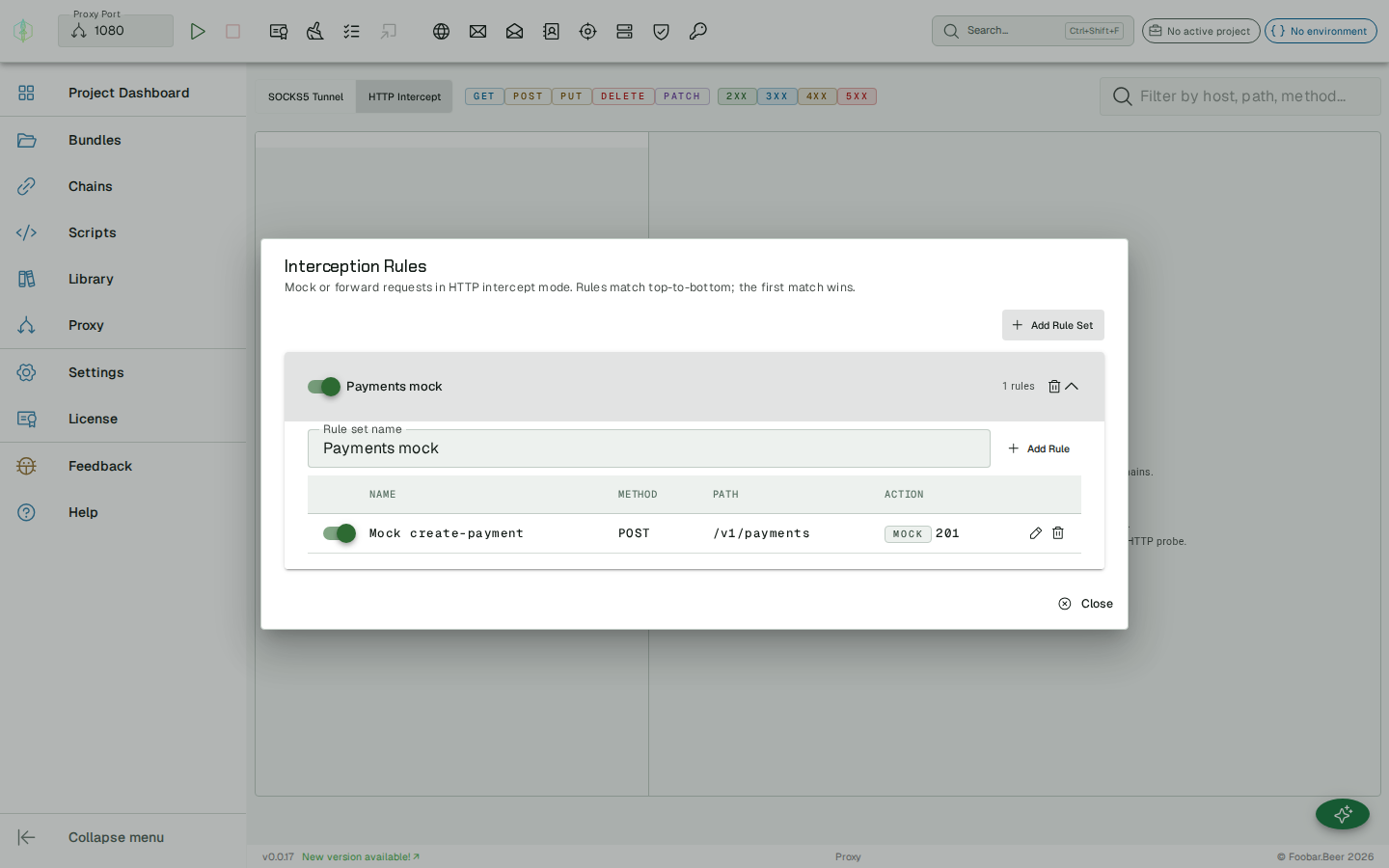Click the shield check toolbar icon
This screenshot has height=868, width=1389.
(661, 31)
